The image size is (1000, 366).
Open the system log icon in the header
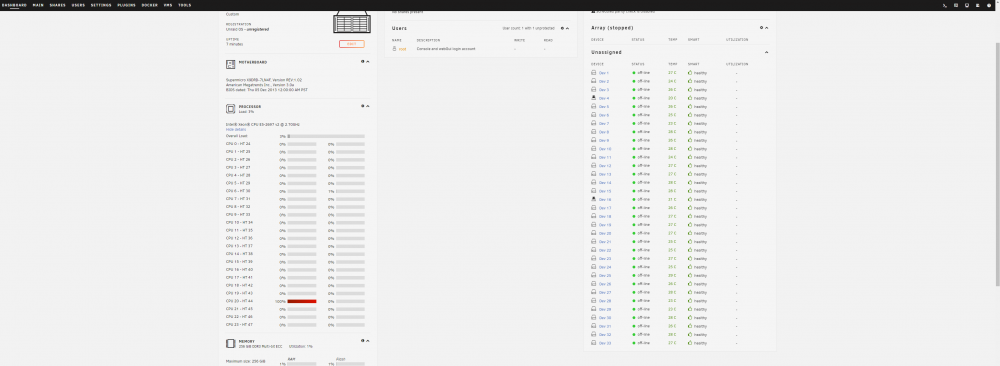coord(978,5)
